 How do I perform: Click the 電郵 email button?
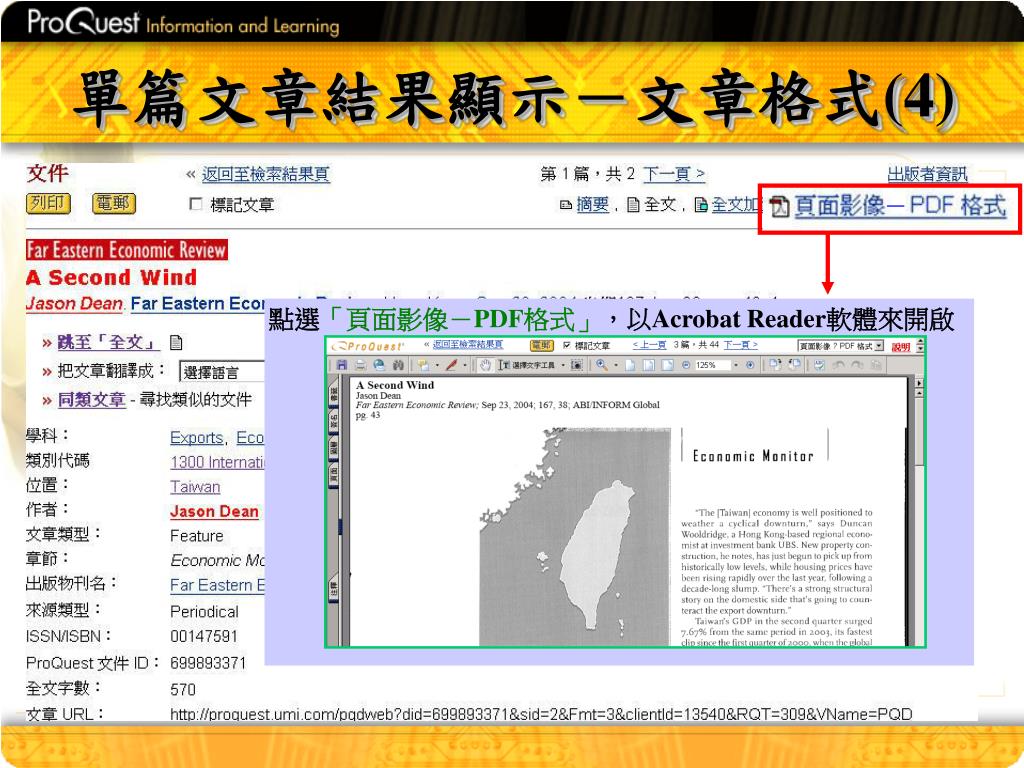[x=113, y=203]
